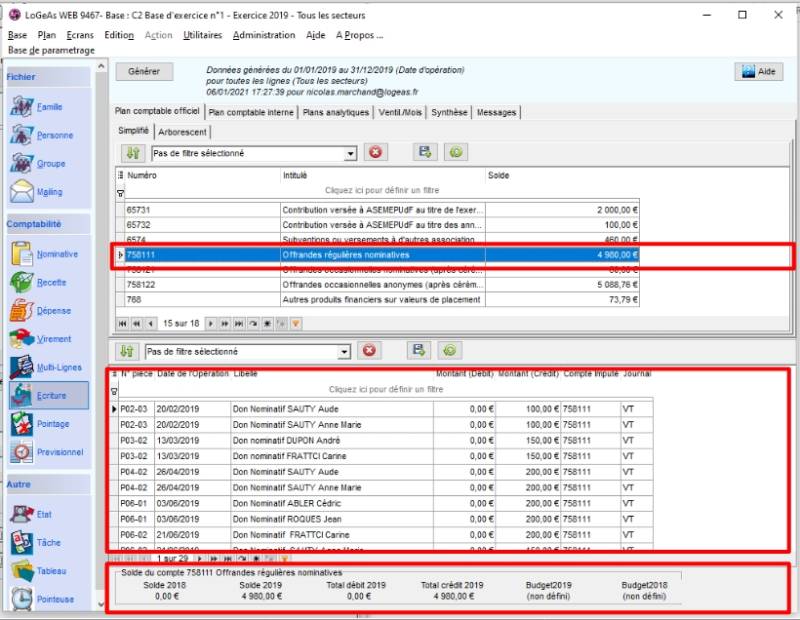Go to first record in upper navigator
The width and height of the screenshot is (800, 620).
click(122, 324)
